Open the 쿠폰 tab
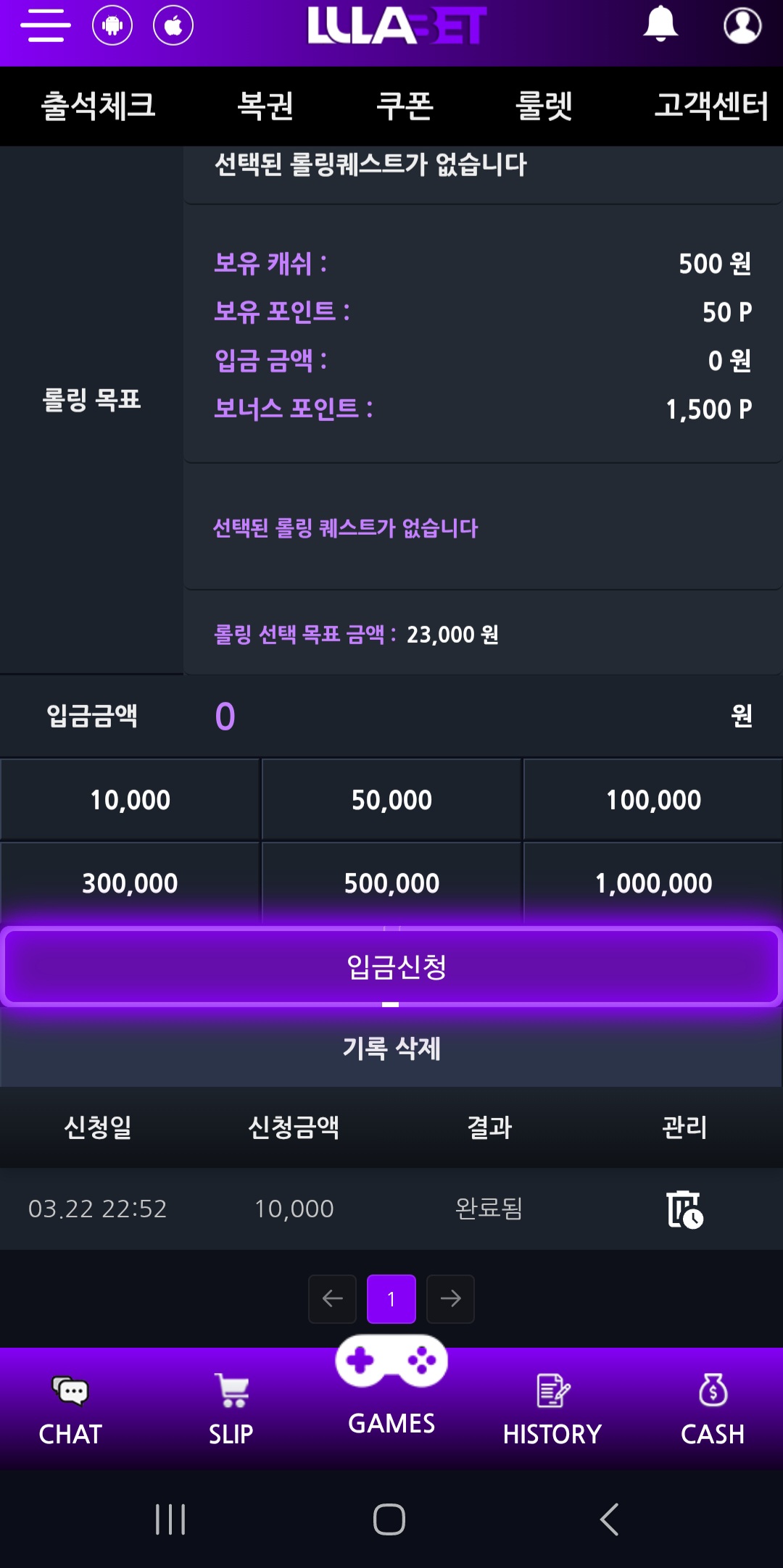This screenshot has height=1568, width=783. (x=405, y=106)
